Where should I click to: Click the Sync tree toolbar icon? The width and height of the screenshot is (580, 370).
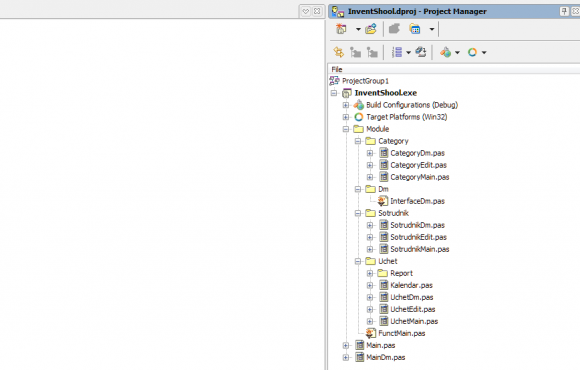pyautogui.click(x=338, y=52)
